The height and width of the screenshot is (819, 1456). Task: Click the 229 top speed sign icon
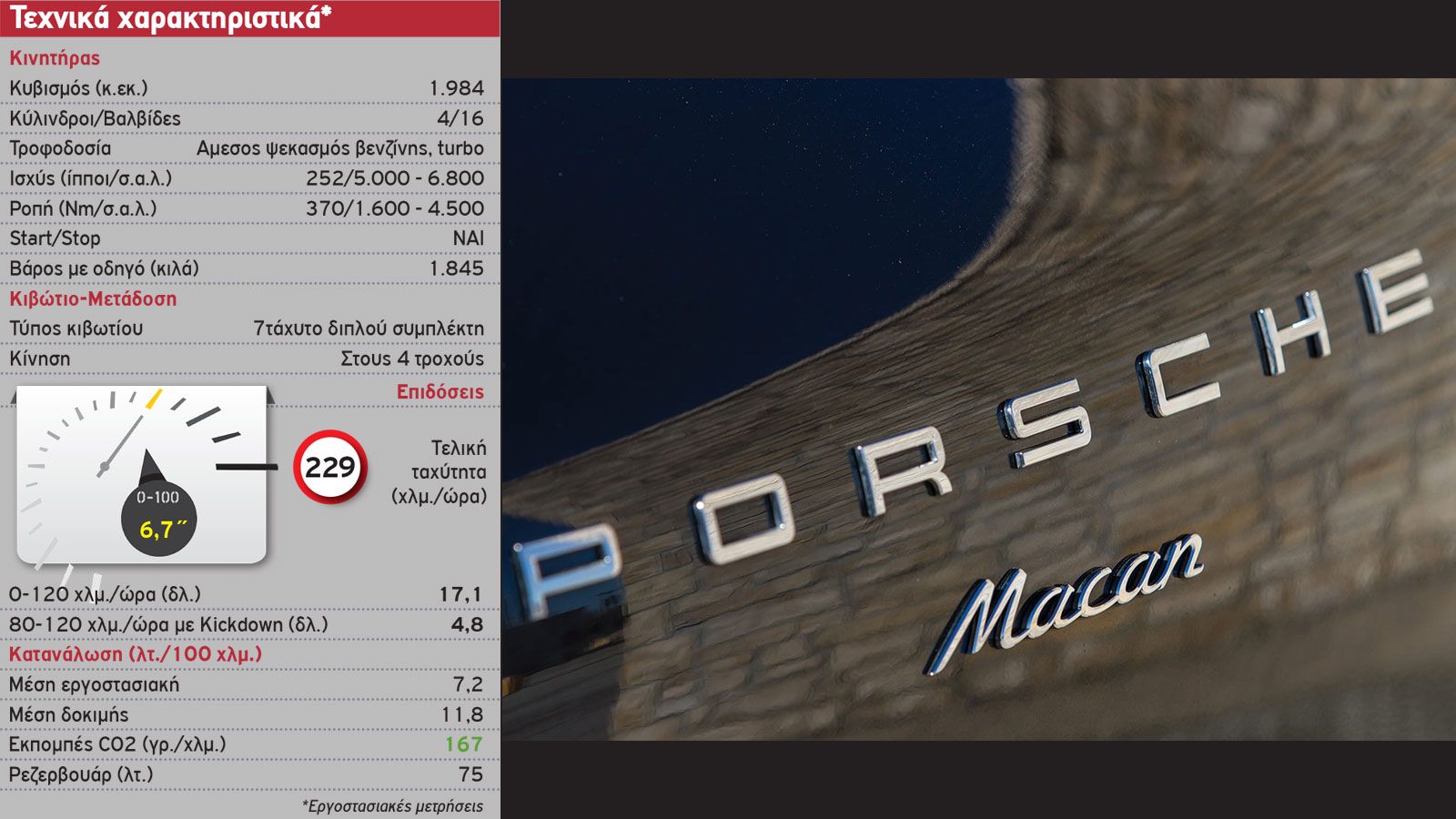coord(330,467)
